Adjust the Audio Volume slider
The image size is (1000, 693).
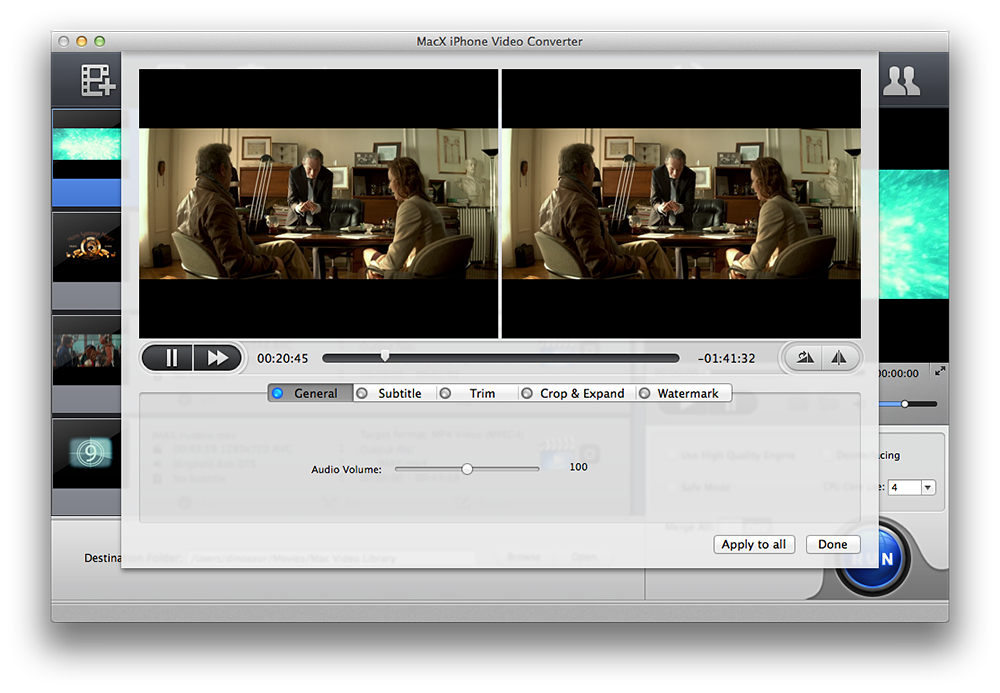pos(467,469)
